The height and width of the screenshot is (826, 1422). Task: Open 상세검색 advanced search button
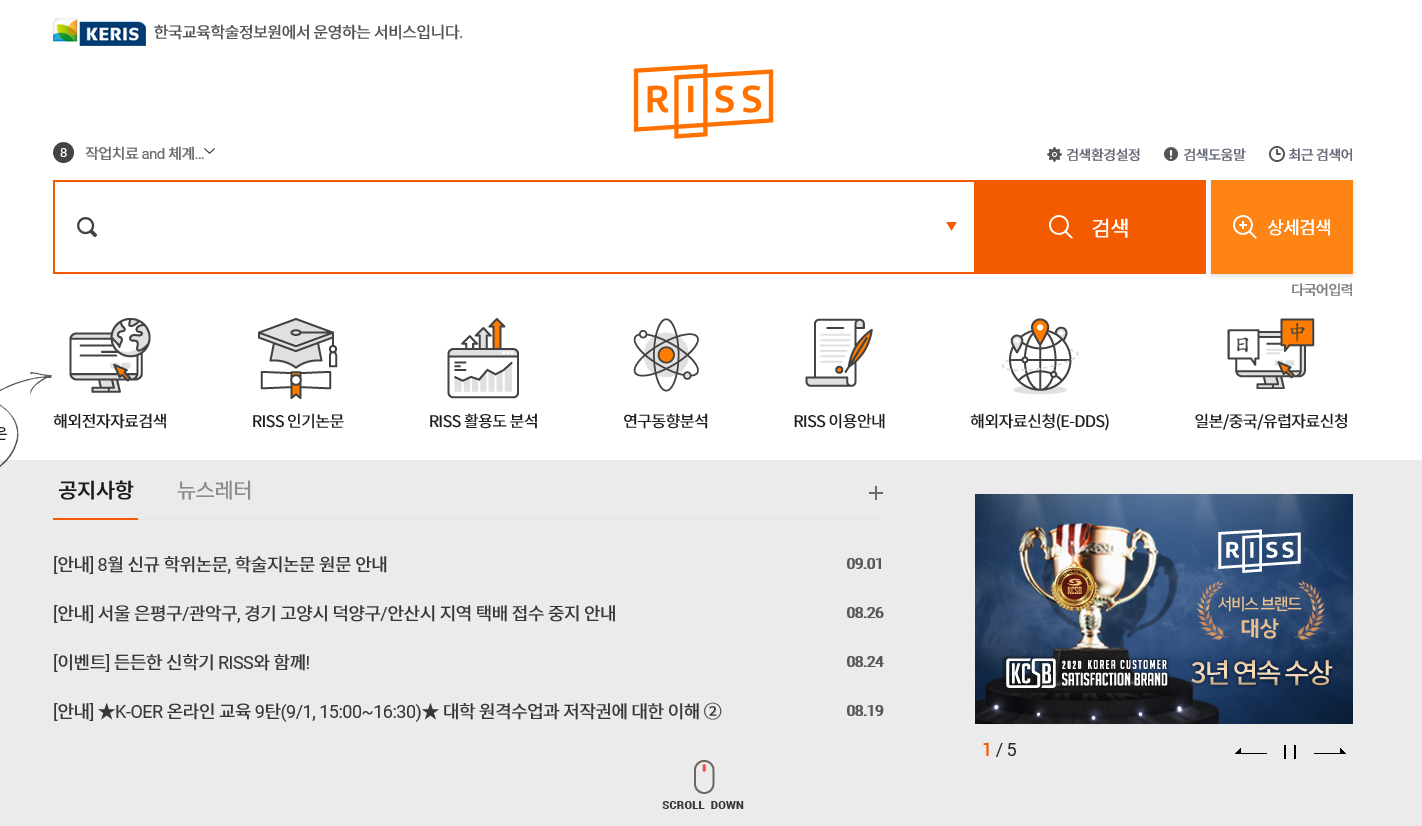tap(1282, 227)
